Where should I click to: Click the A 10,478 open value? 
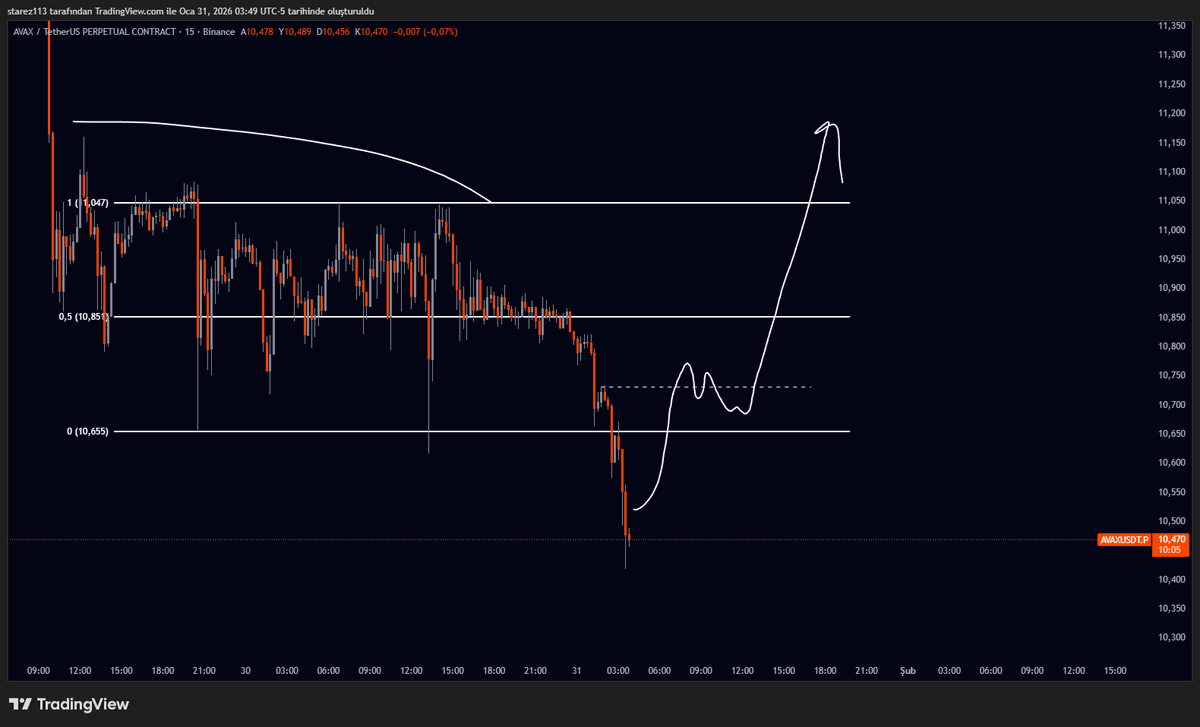click(x=258, y=31)
